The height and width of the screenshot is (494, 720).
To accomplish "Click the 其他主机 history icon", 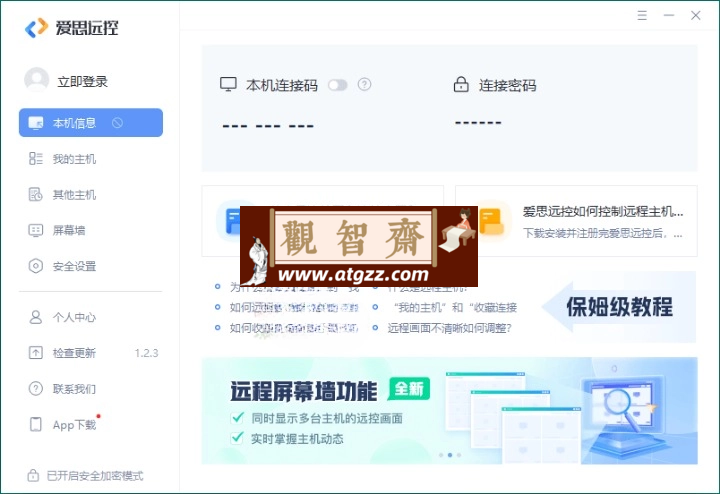I will pos(36,194).
